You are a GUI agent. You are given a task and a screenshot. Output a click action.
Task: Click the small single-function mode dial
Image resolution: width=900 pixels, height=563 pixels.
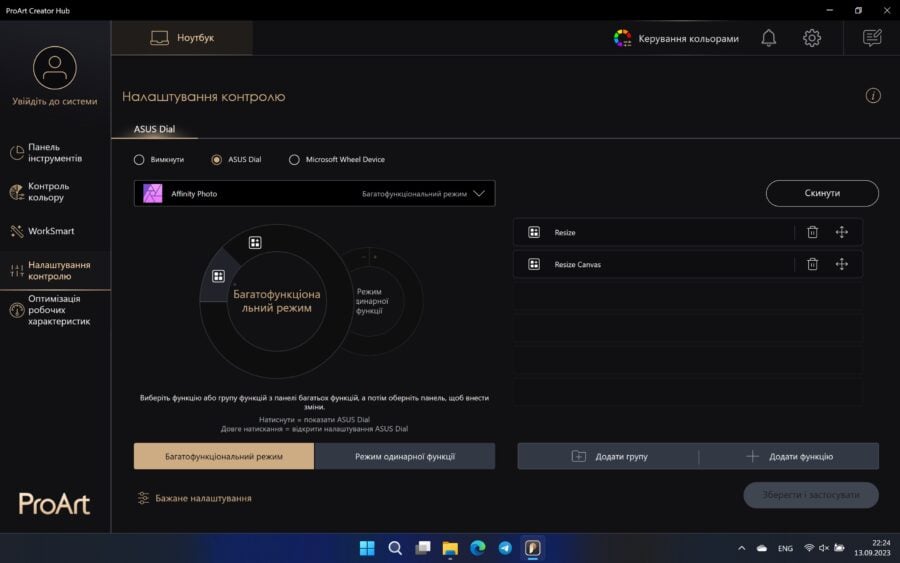[x=371, y=301]
